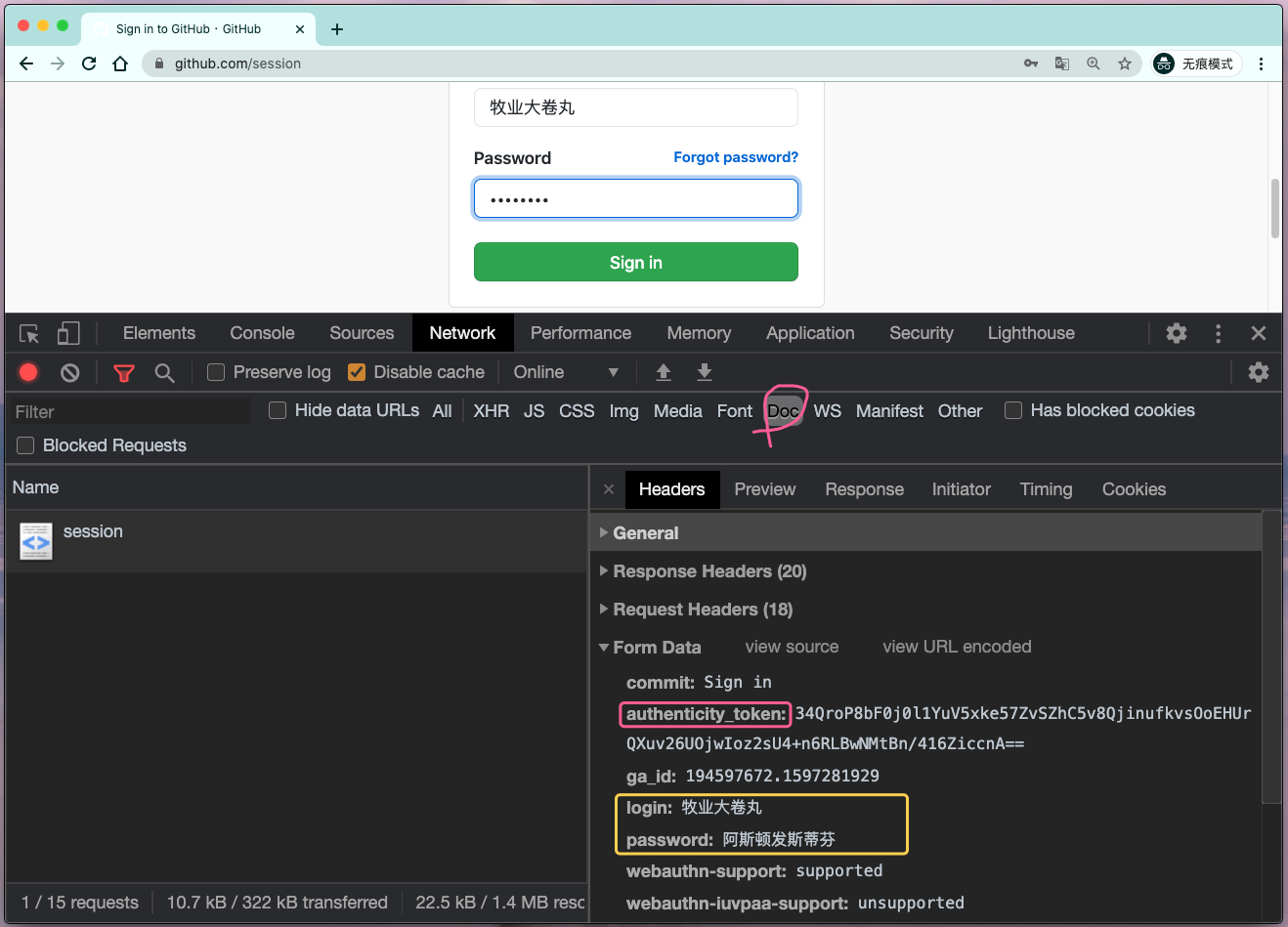The width and height of the screenshot is (1288, 927).
Task: Open the request Cookies tab
Action: point(1134,489)
